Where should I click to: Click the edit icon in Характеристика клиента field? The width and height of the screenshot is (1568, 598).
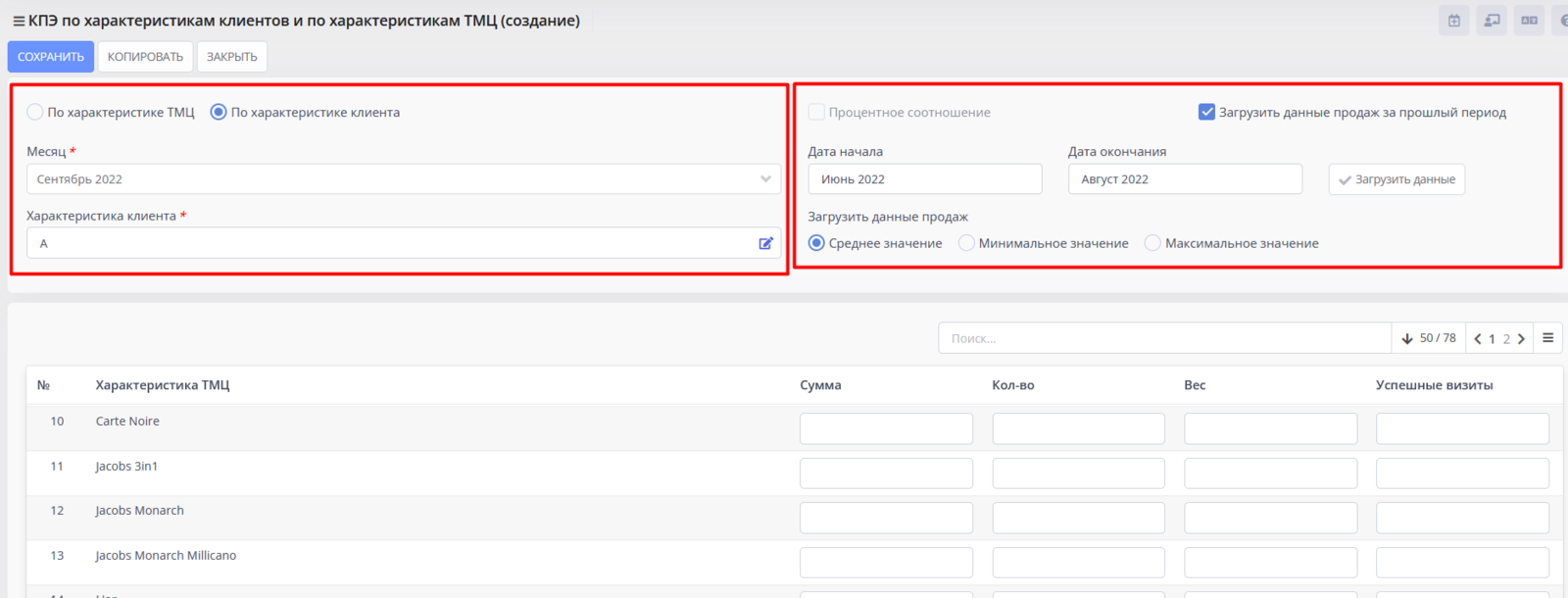click(x=765, y=243)
